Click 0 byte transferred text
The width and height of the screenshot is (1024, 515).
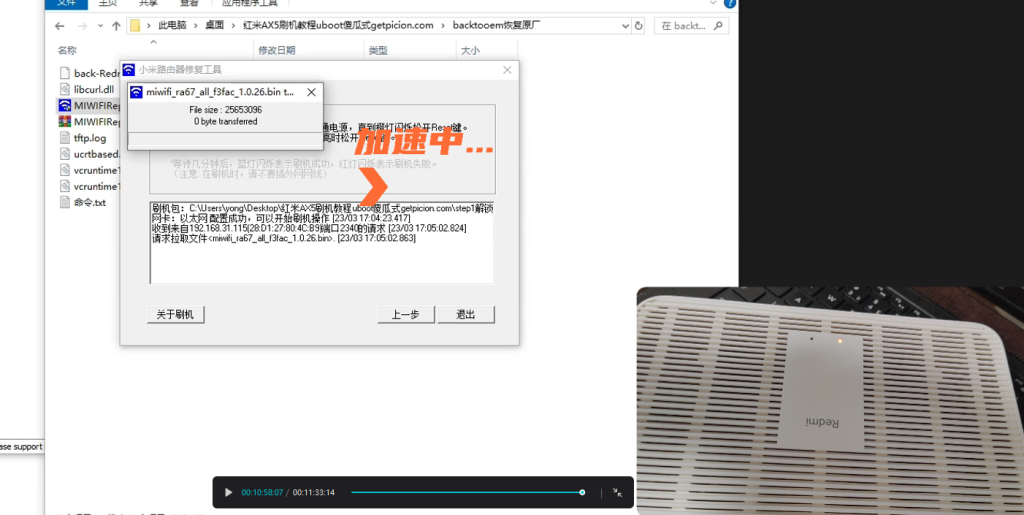[x=225, y=121]
